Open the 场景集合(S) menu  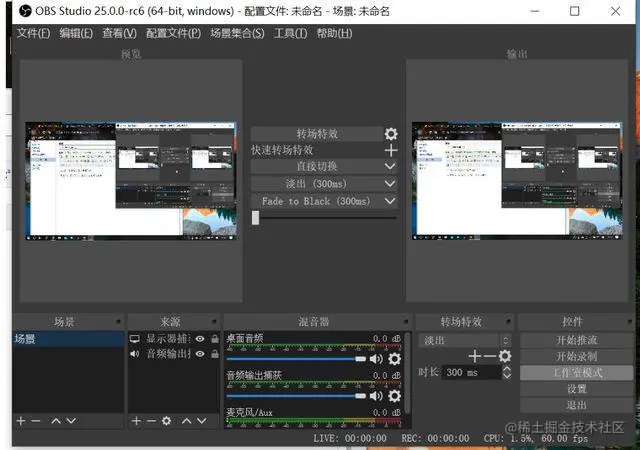pos(237,33)
